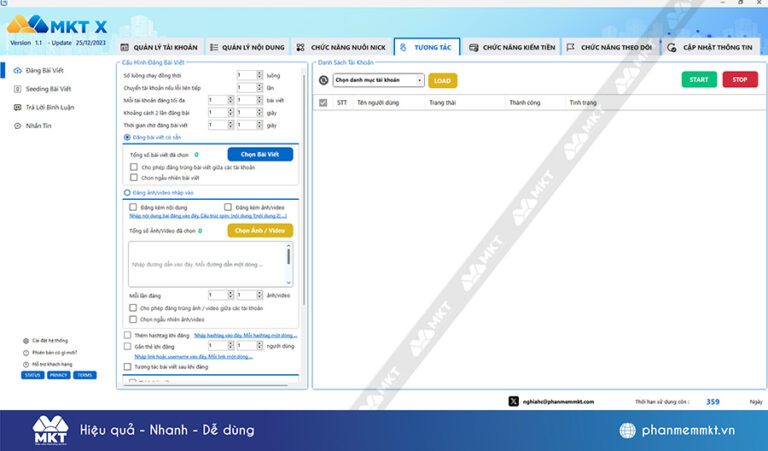Click second stepper of Khoảng cách 2 lần đăng bài

pyautogui.click(x=259, y=113)
